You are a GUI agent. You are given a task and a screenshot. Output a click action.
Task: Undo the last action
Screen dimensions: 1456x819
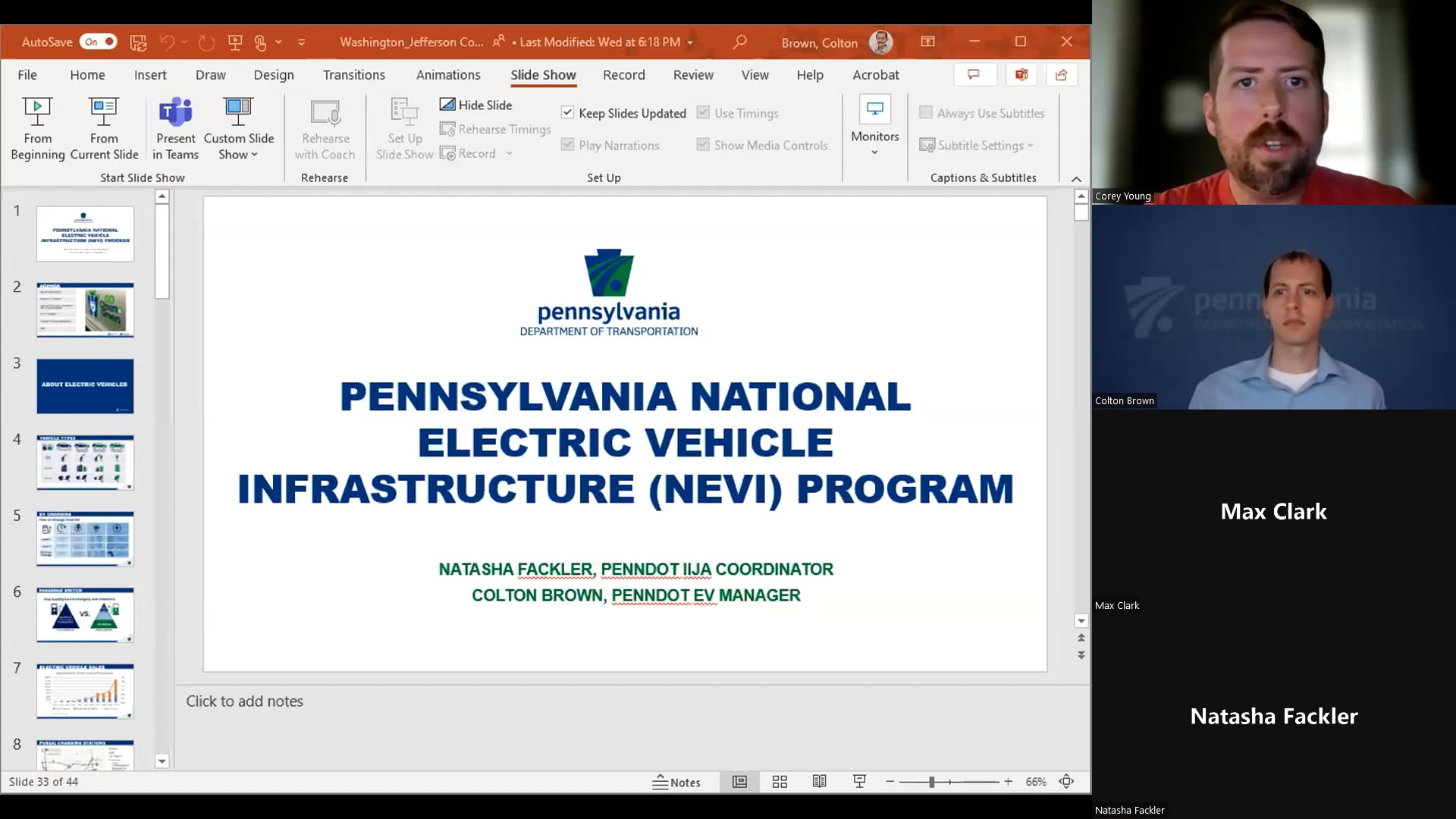tap(168, 42)
